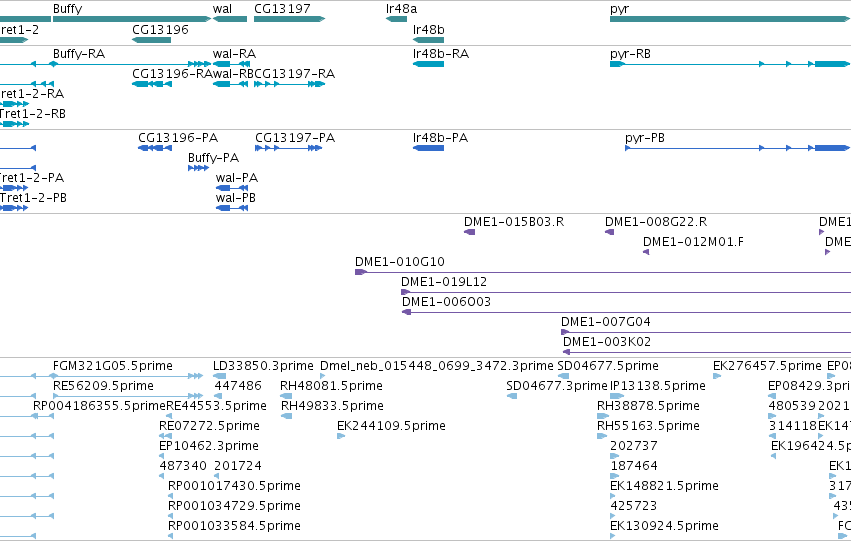Image resolution: width=851 pixels, height=541 pixels.
Task: Select the Dmel_neb_015448_0699_3472.3prime label
Action: [x=437, y=366]
